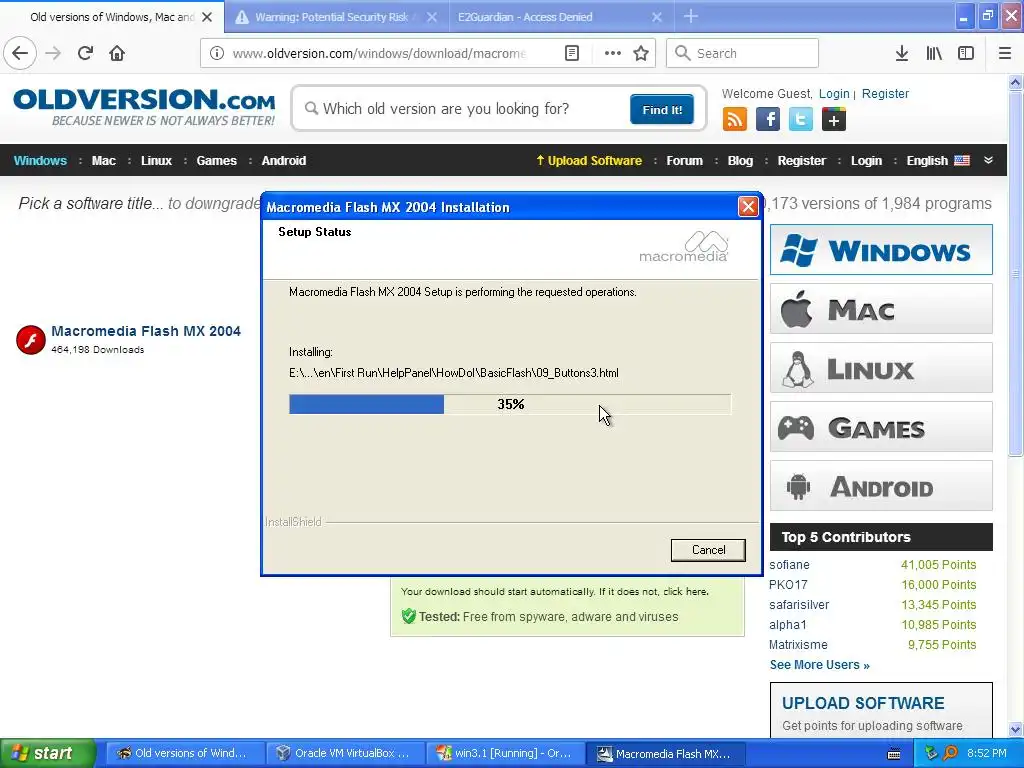Select the Linux nav menu item

156,161
